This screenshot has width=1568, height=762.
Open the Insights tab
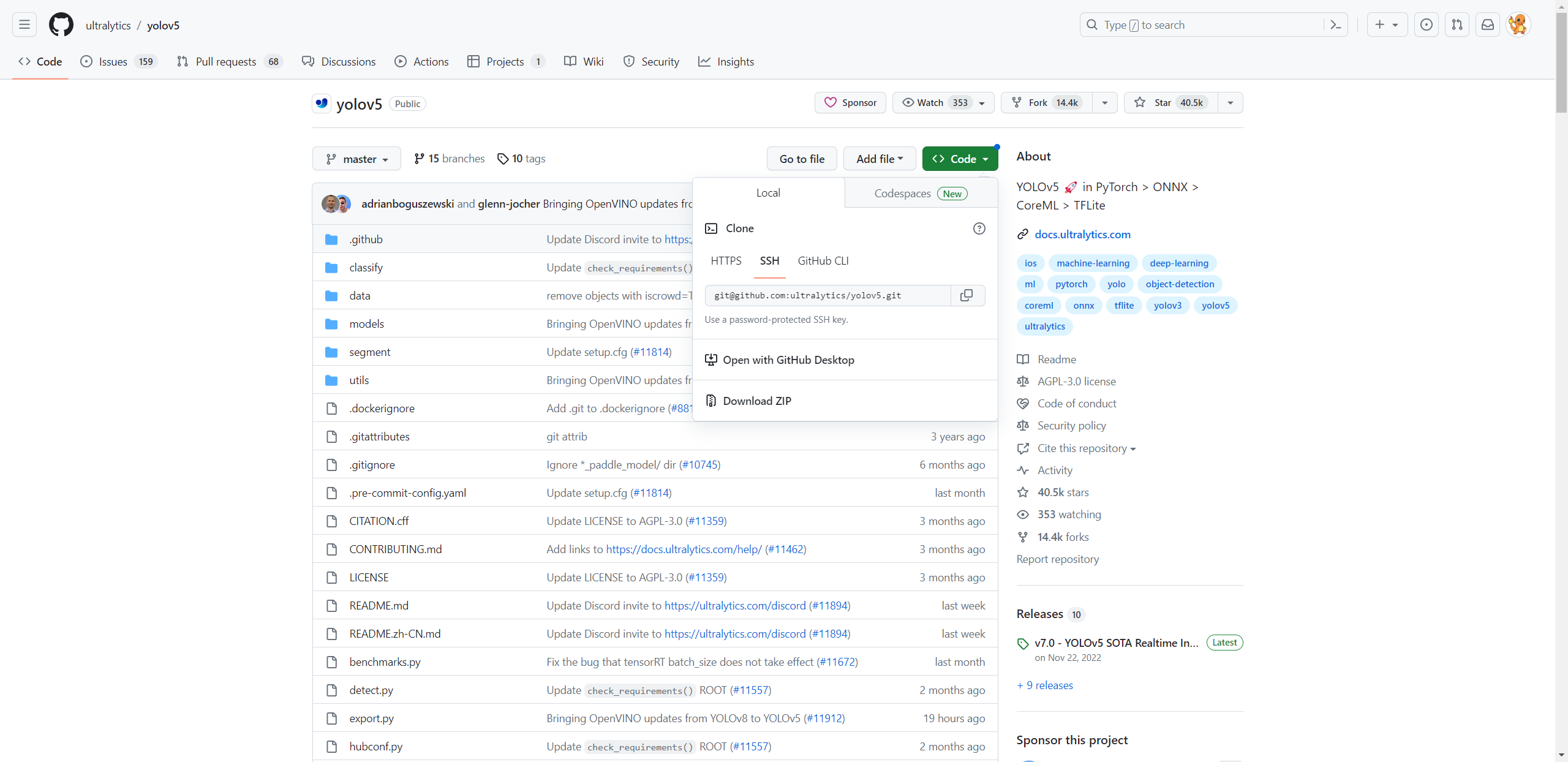(x=726, y=62)
